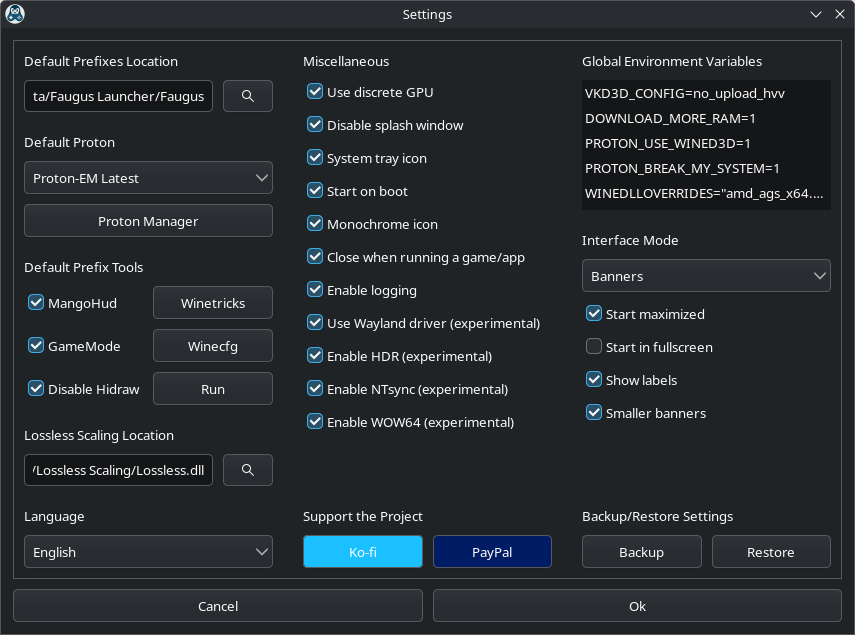Open the Language dropdown
855x635 pixels.
[x=148, y=552]
